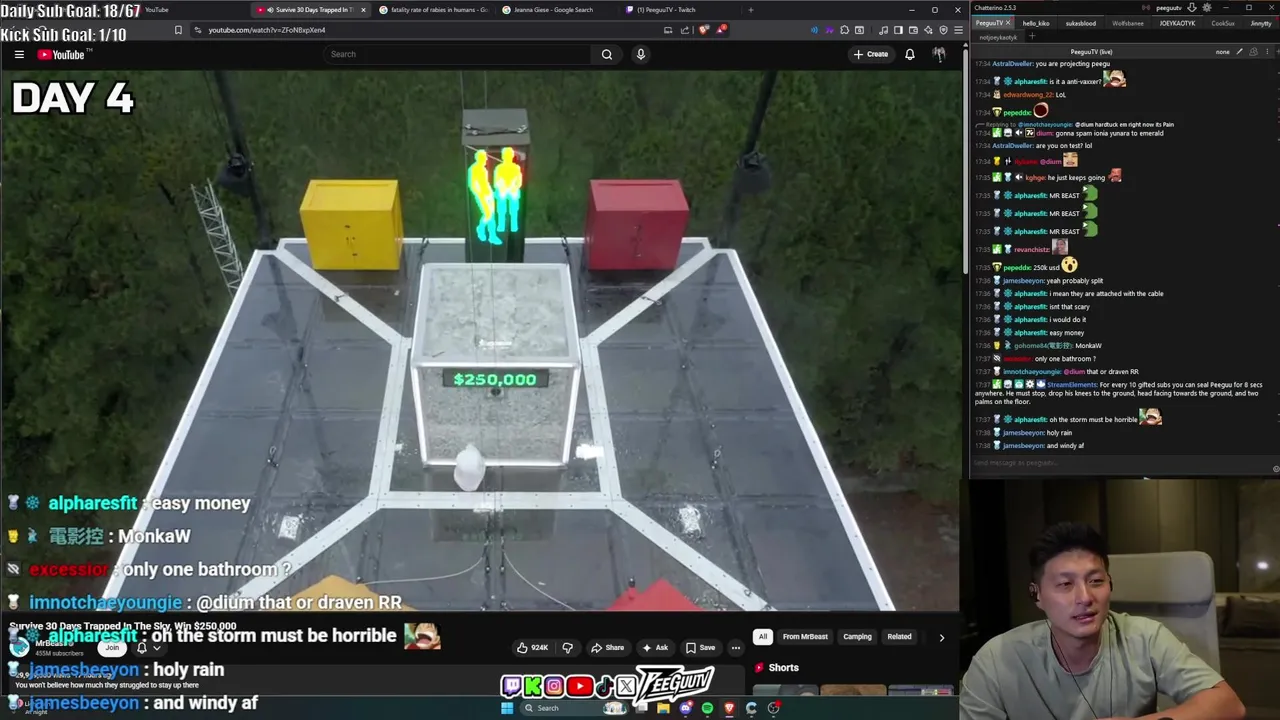This screenshot has height=720, width=1280.
Task: Click the Brave shields icon in address bar
Action: click(704, 30)
